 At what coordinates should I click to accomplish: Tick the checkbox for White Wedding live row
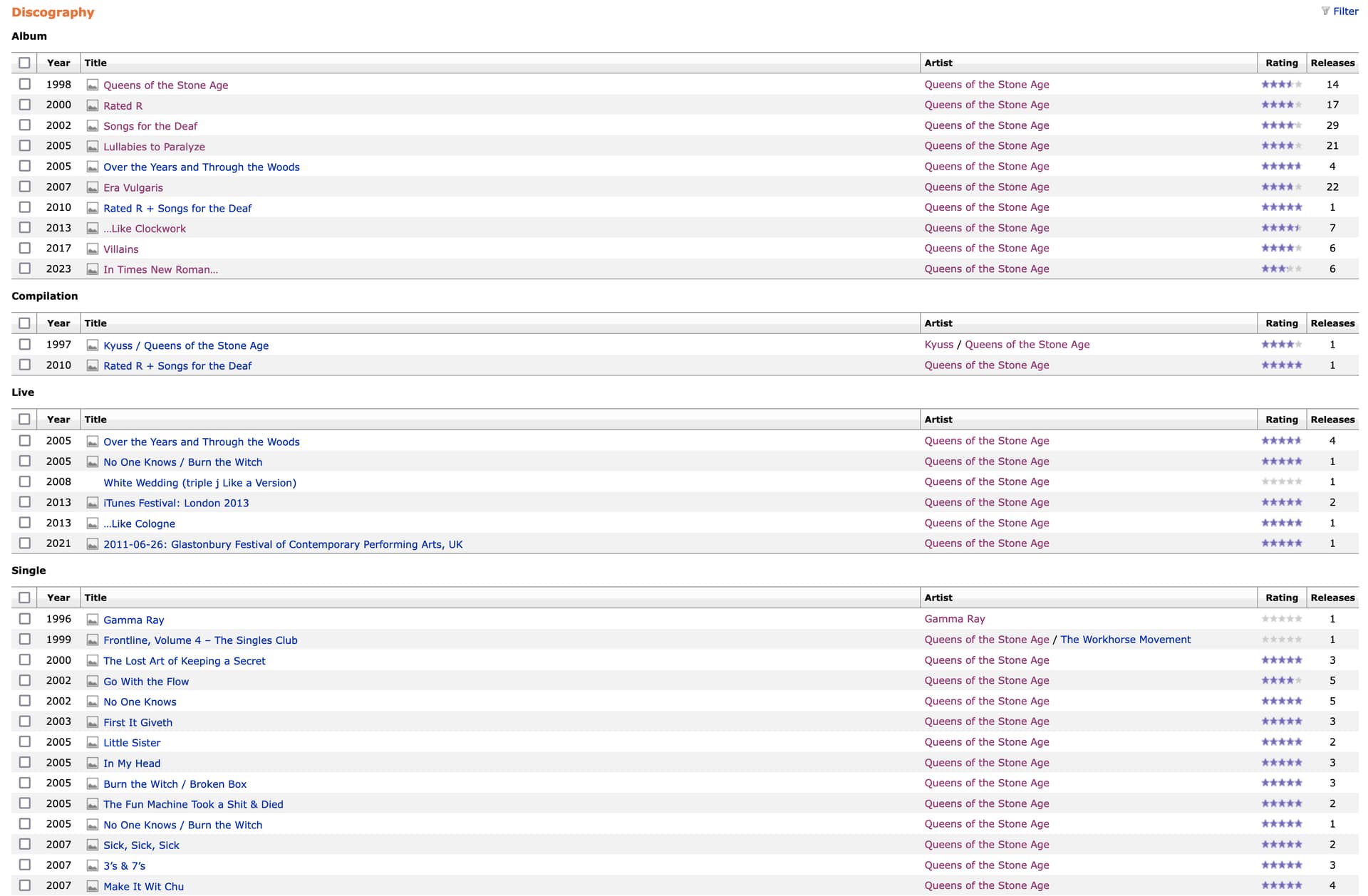point(25,482)
